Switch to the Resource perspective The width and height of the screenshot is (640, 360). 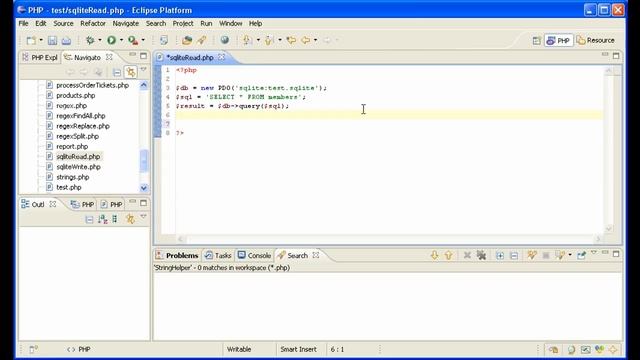tap(596, 40)
